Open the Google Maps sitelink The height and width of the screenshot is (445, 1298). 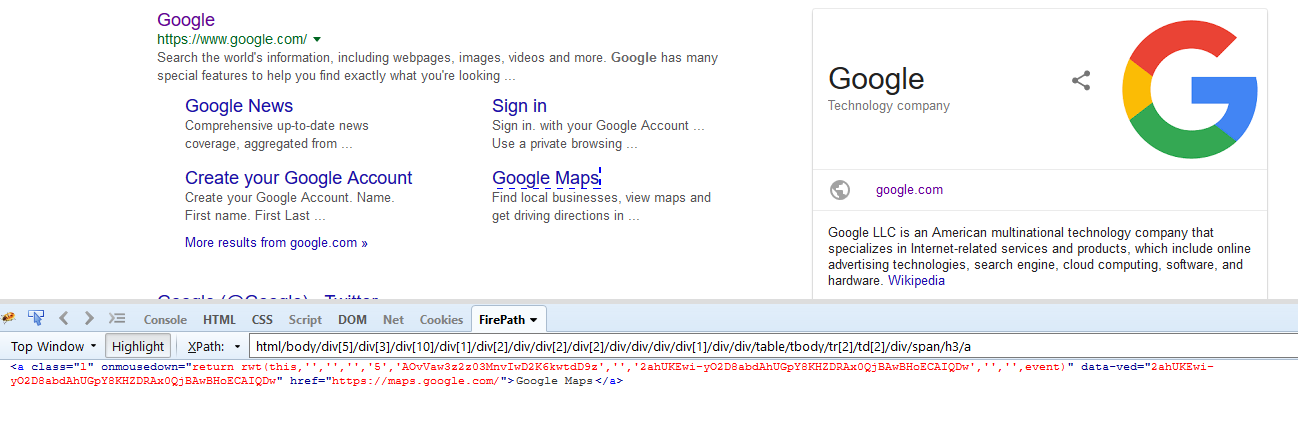(x=545, y=178)
